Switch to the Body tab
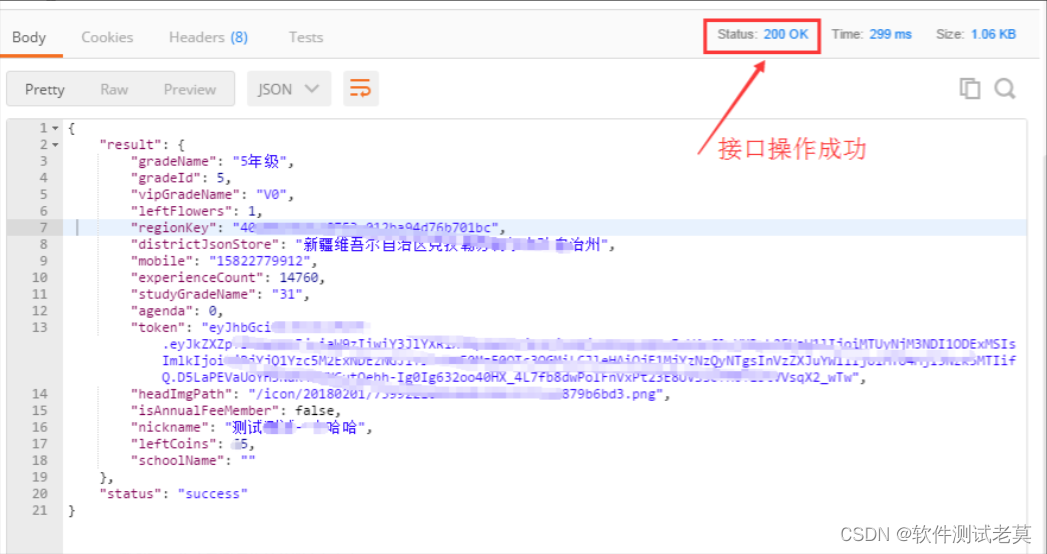 [29, 37]
